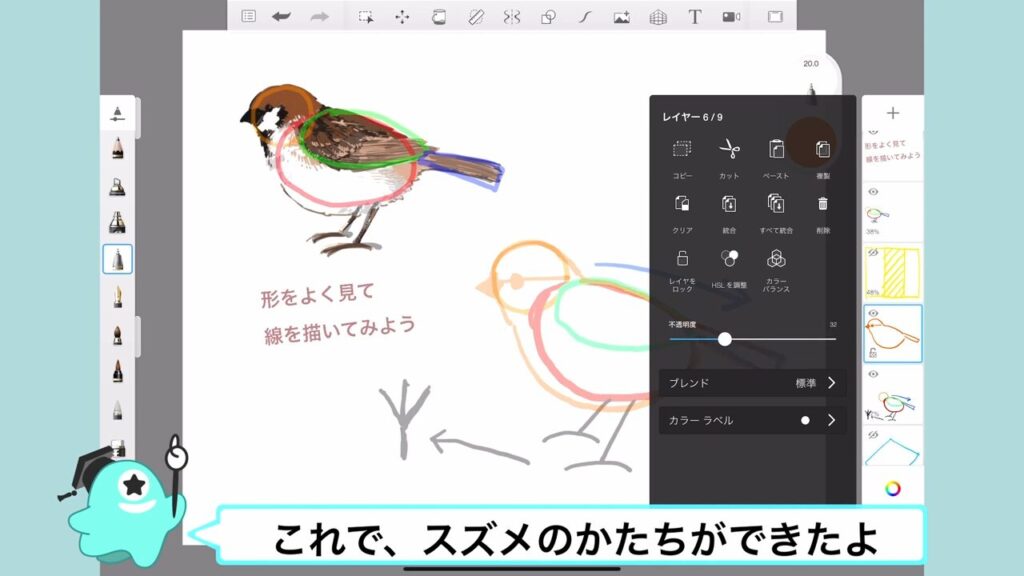
Task: Select the Transform move tool
Action: click(x=402, y=16)
